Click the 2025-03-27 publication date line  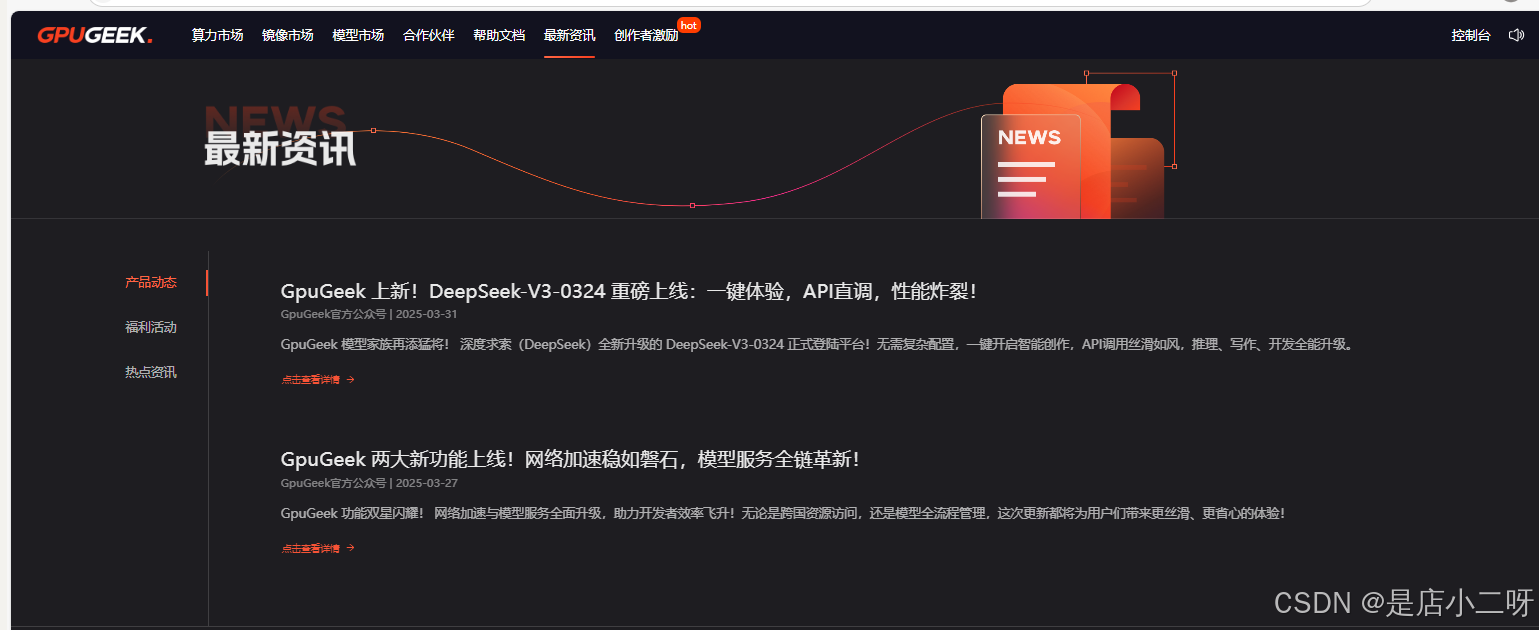369,483
